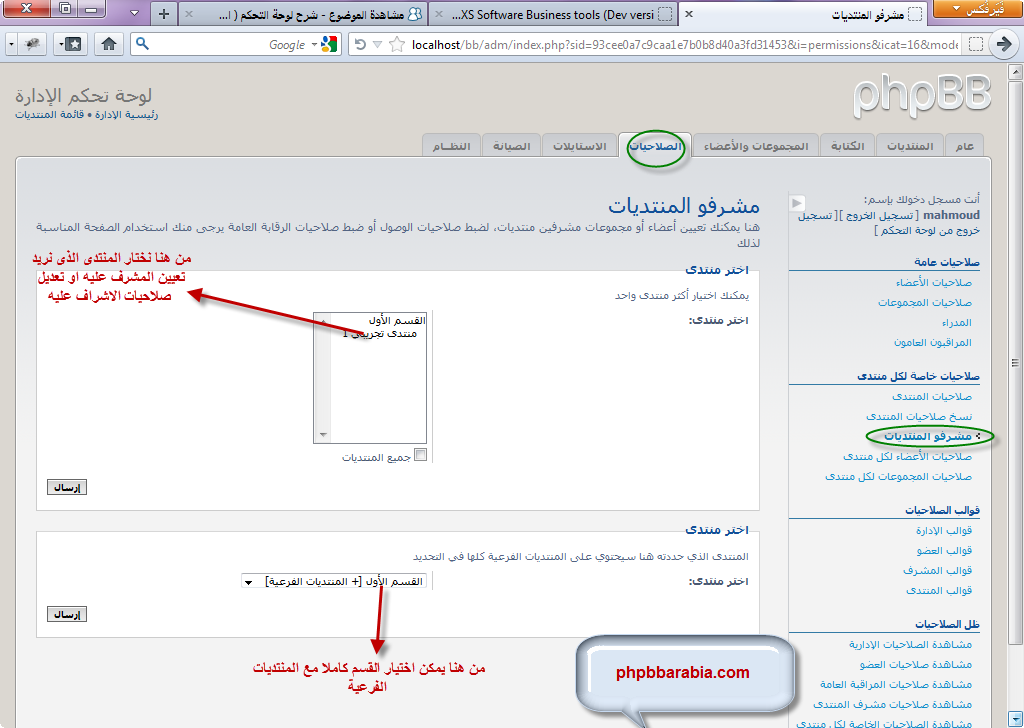Click the forward arrow navigation button
The width and height of the screenshot is (1024, 728).
(1003, 44)
